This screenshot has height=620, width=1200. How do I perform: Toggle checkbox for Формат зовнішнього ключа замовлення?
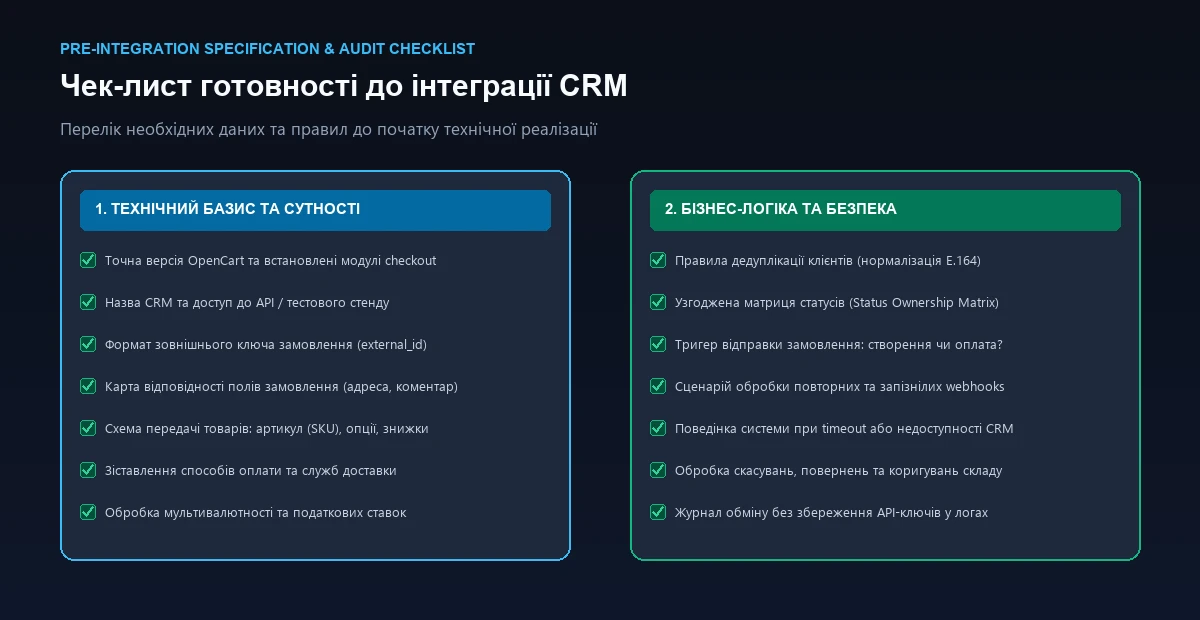point(88,344)
